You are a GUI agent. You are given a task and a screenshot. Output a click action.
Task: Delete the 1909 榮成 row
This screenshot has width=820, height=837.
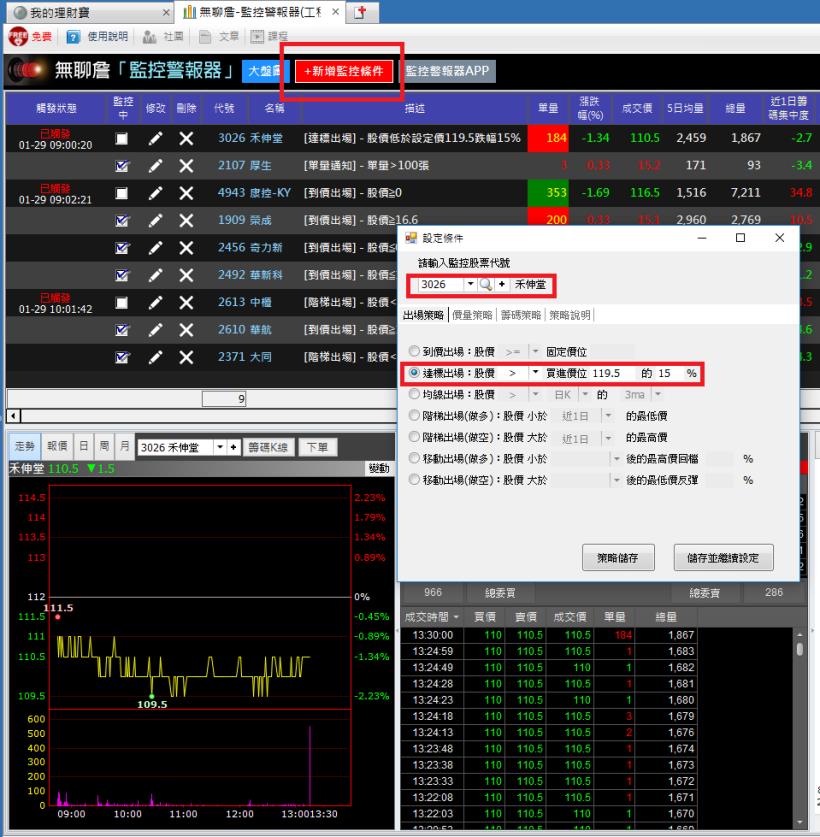[x=186, y=220]
